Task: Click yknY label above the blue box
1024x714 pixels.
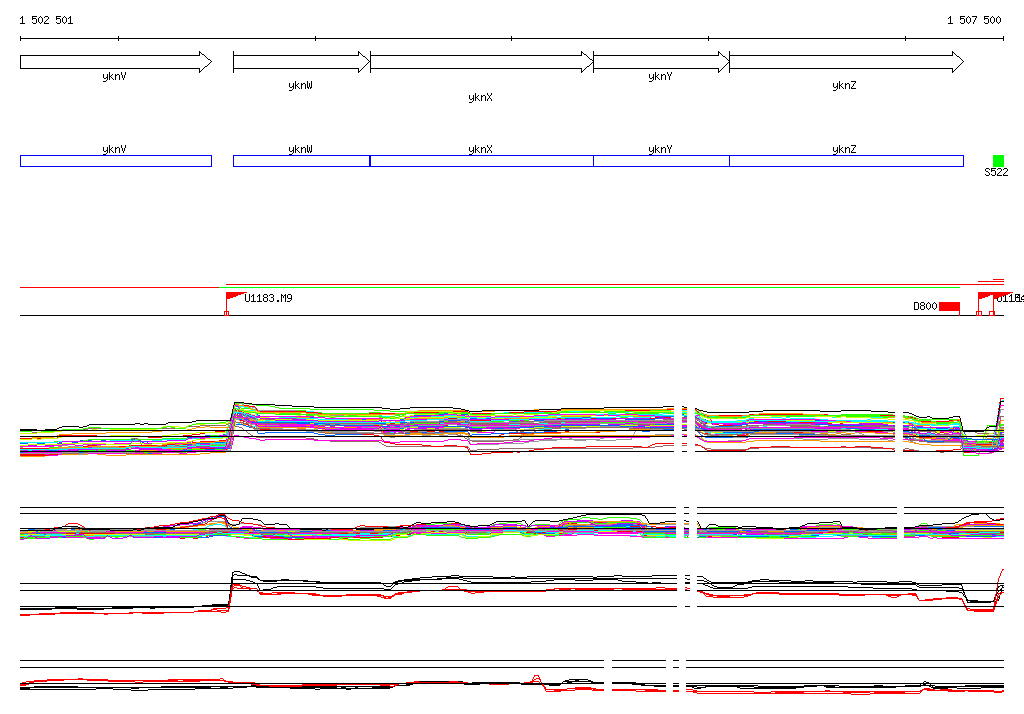Action: tap(660, 150)
